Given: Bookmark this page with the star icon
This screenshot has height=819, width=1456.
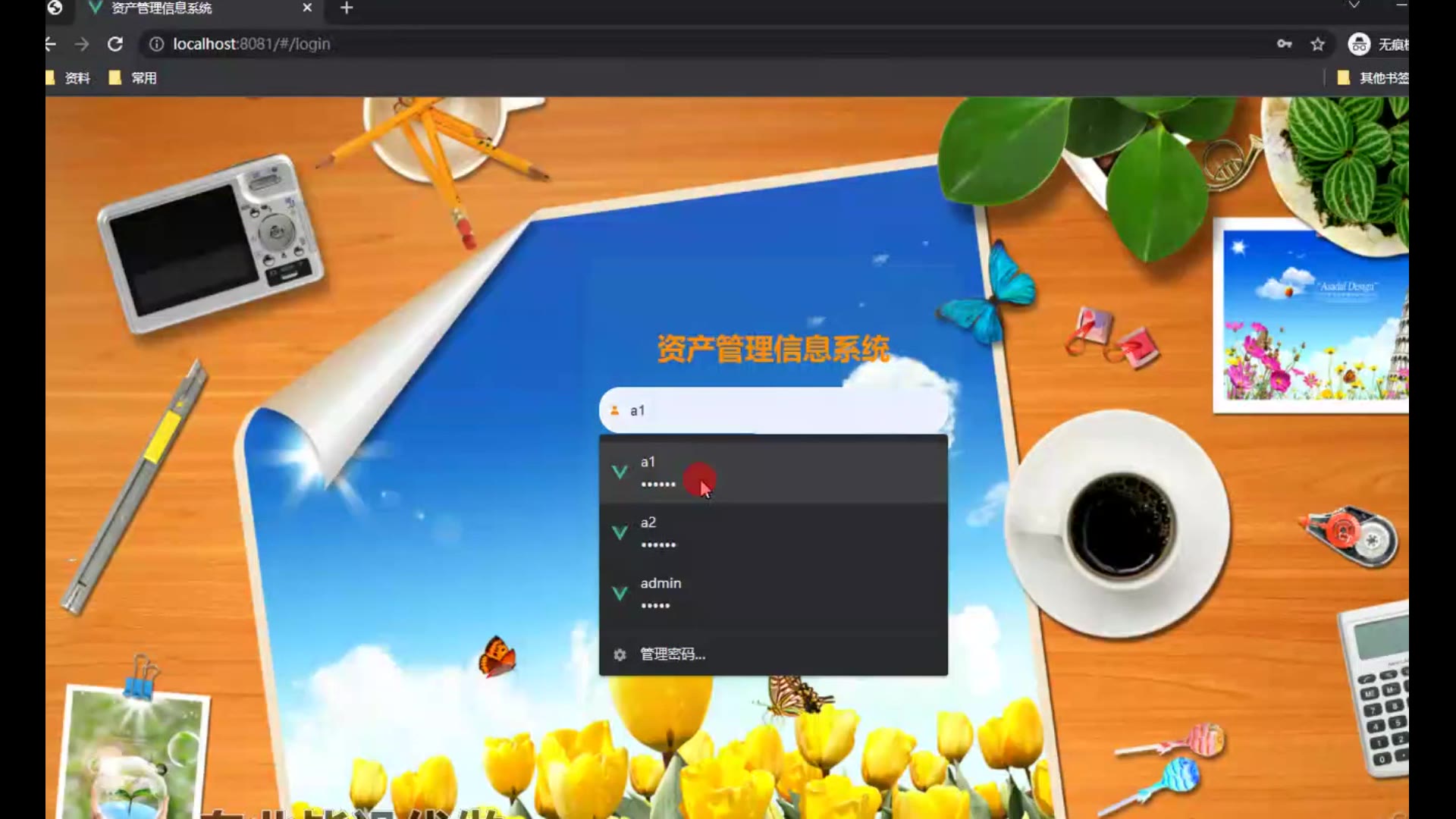Looking at the screenshot, I should (1318, 44).
